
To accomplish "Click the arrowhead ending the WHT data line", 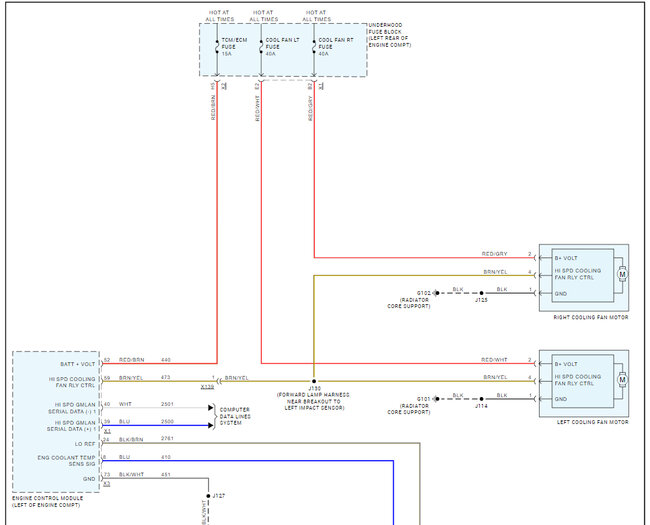I will click(211, 408).
